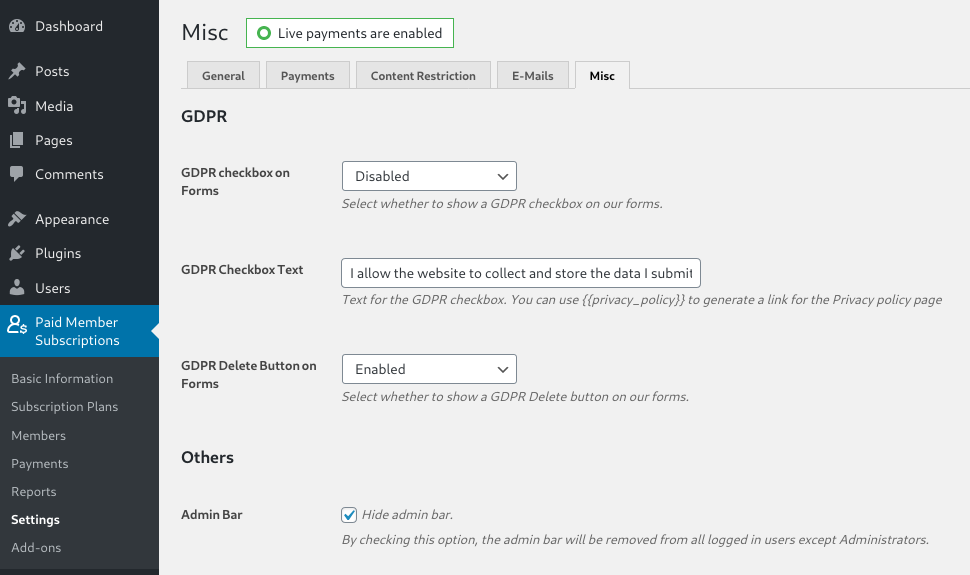Click the Paid Member Subscriptions icon
This screenshot has height=575, width=970.
coord(17,325)
